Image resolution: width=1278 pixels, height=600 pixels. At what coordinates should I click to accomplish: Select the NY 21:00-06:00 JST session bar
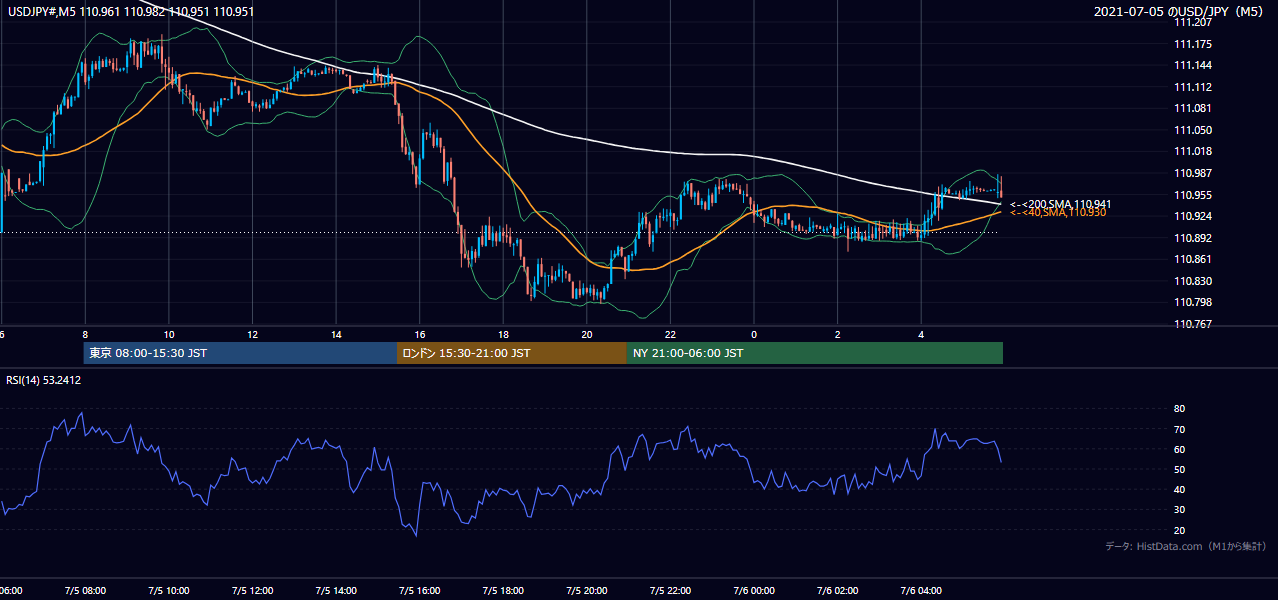tap(815, 353)
